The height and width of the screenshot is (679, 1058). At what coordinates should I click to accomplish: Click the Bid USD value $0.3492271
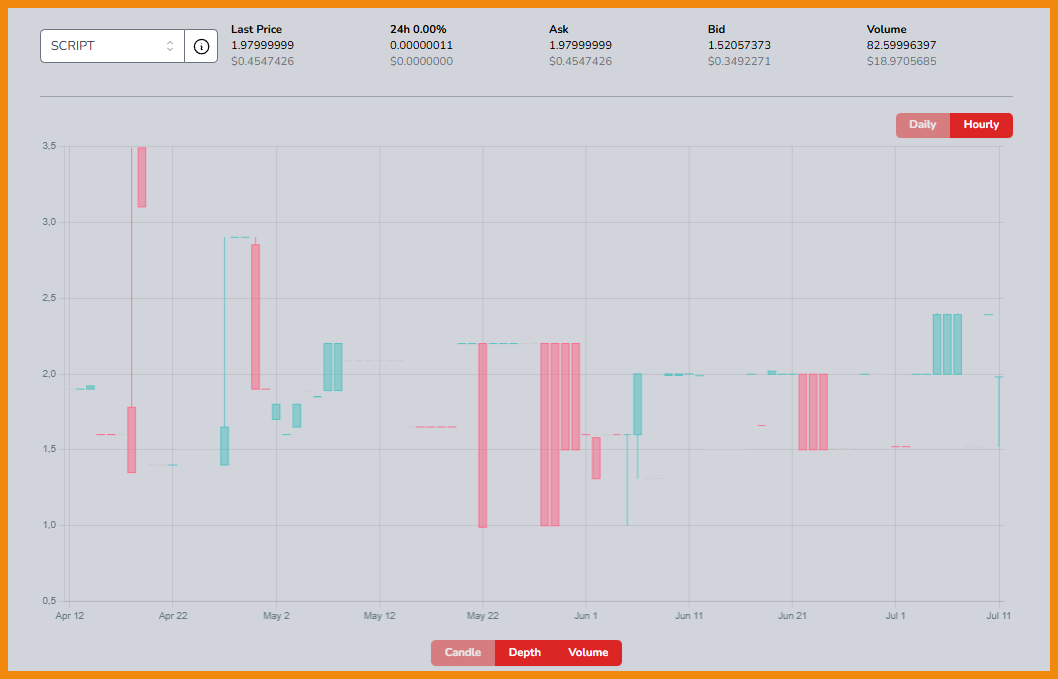[739, 61]
